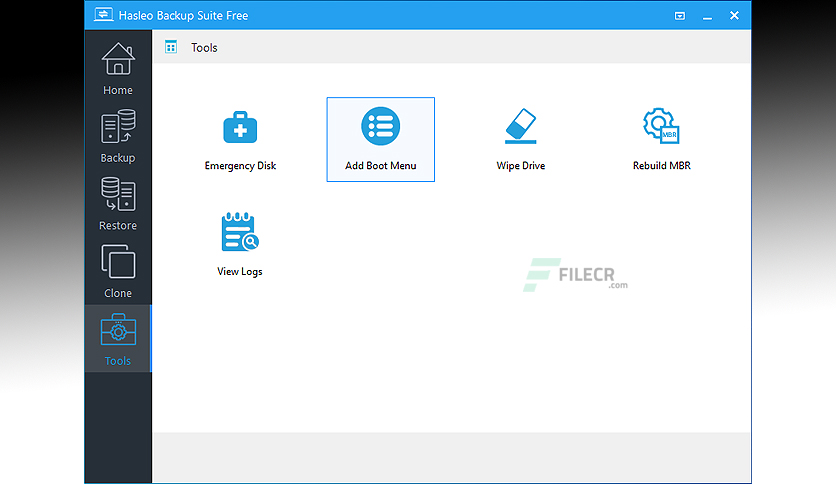This screenshot has width=836, height=484.
Task: Go to the Backup sidebar section
Action: 118,136
